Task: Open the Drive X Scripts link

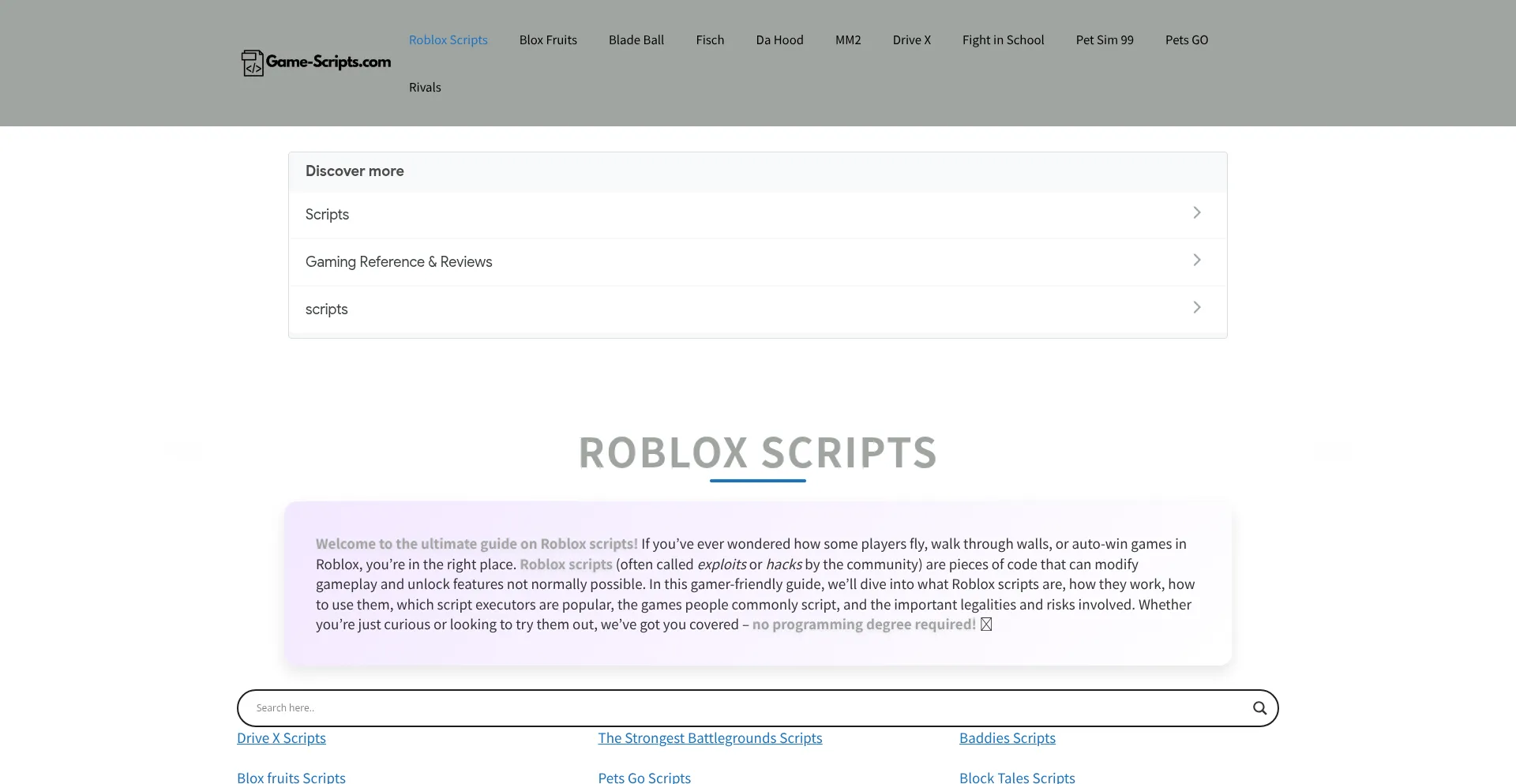Action: (281, 738)
